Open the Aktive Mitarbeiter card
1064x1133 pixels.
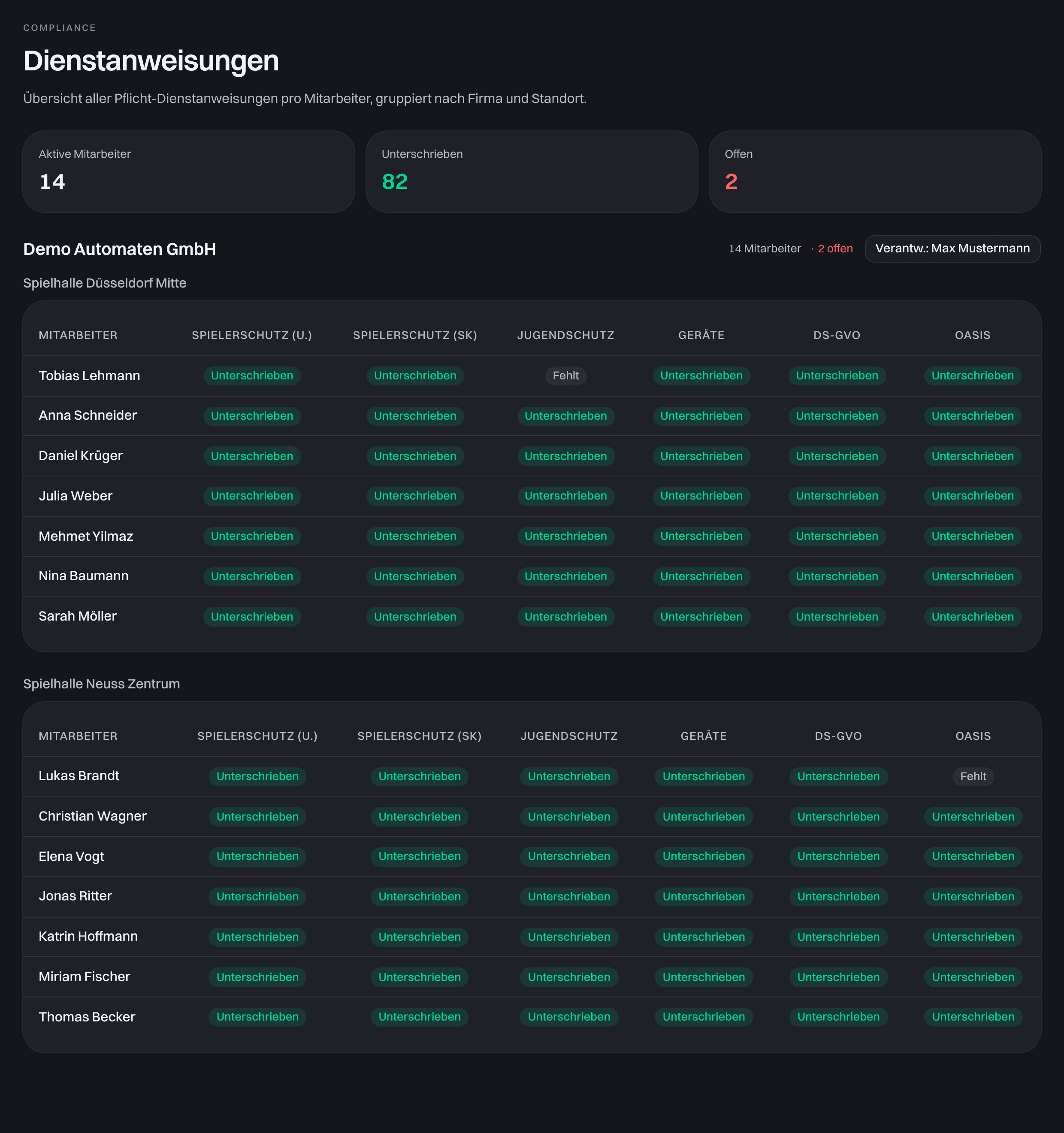coord(188,172)
